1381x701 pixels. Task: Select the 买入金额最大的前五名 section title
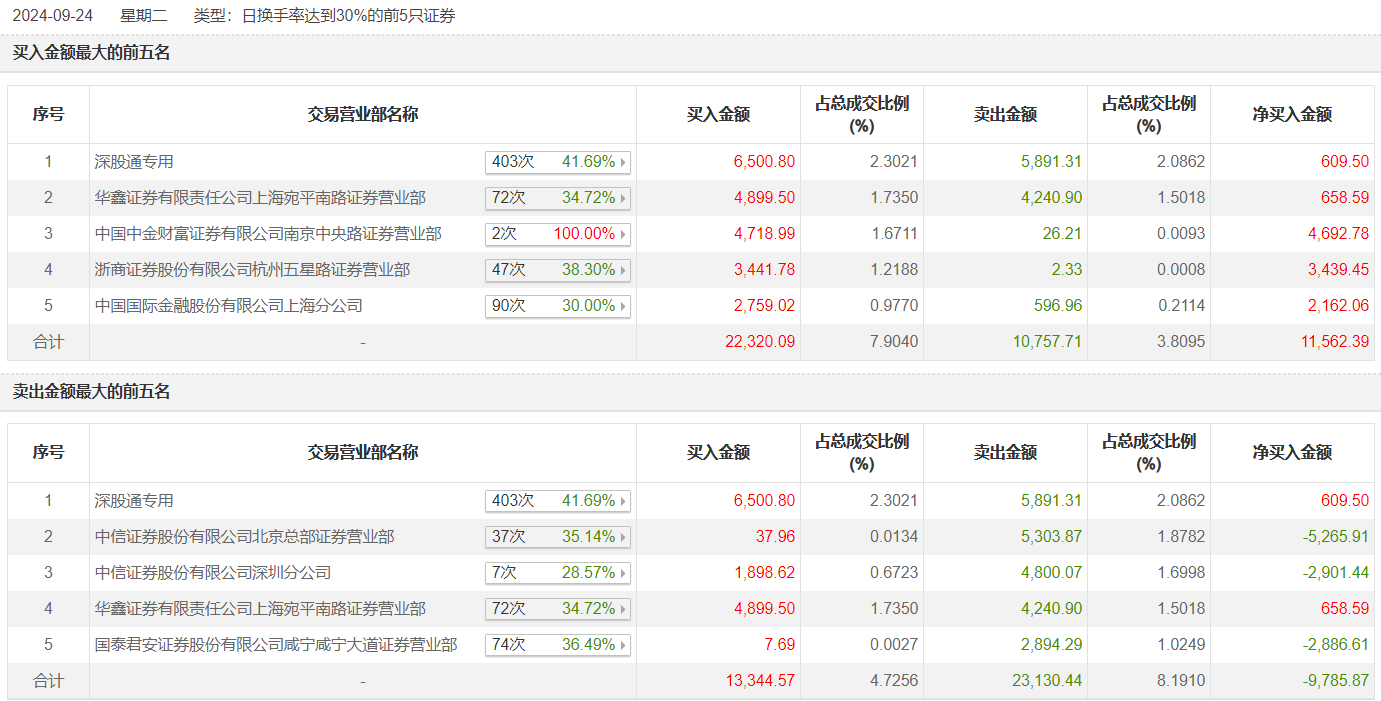point(92,53)
